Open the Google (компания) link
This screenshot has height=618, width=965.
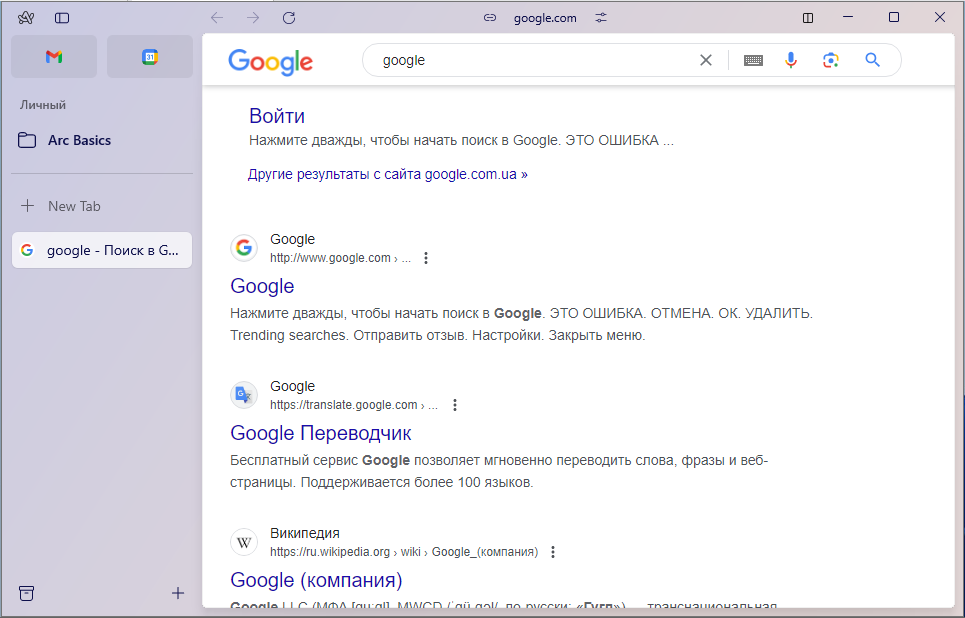click(316, 580)
